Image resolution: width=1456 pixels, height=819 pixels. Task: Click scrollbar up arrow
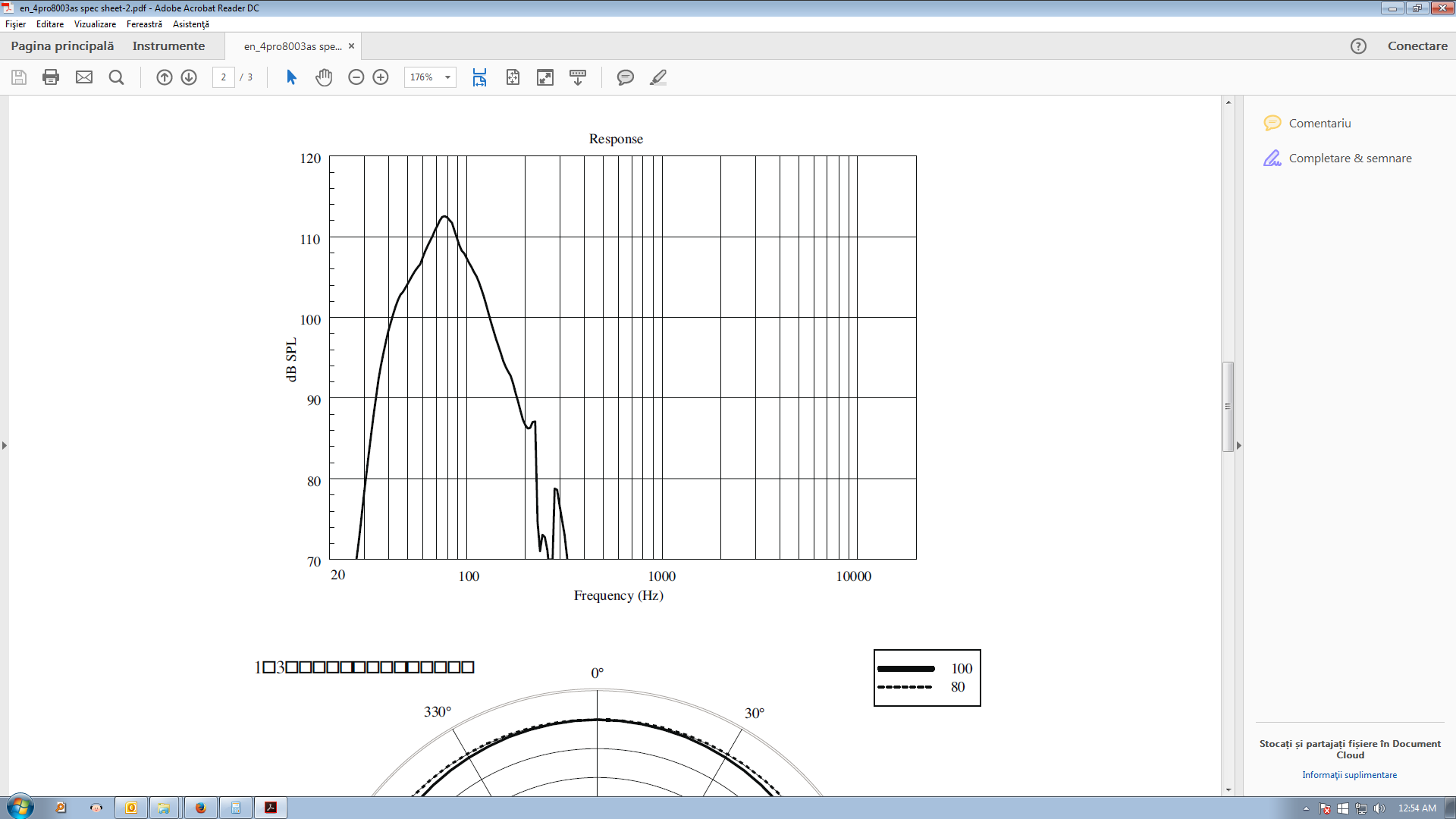pos(1228,102)
